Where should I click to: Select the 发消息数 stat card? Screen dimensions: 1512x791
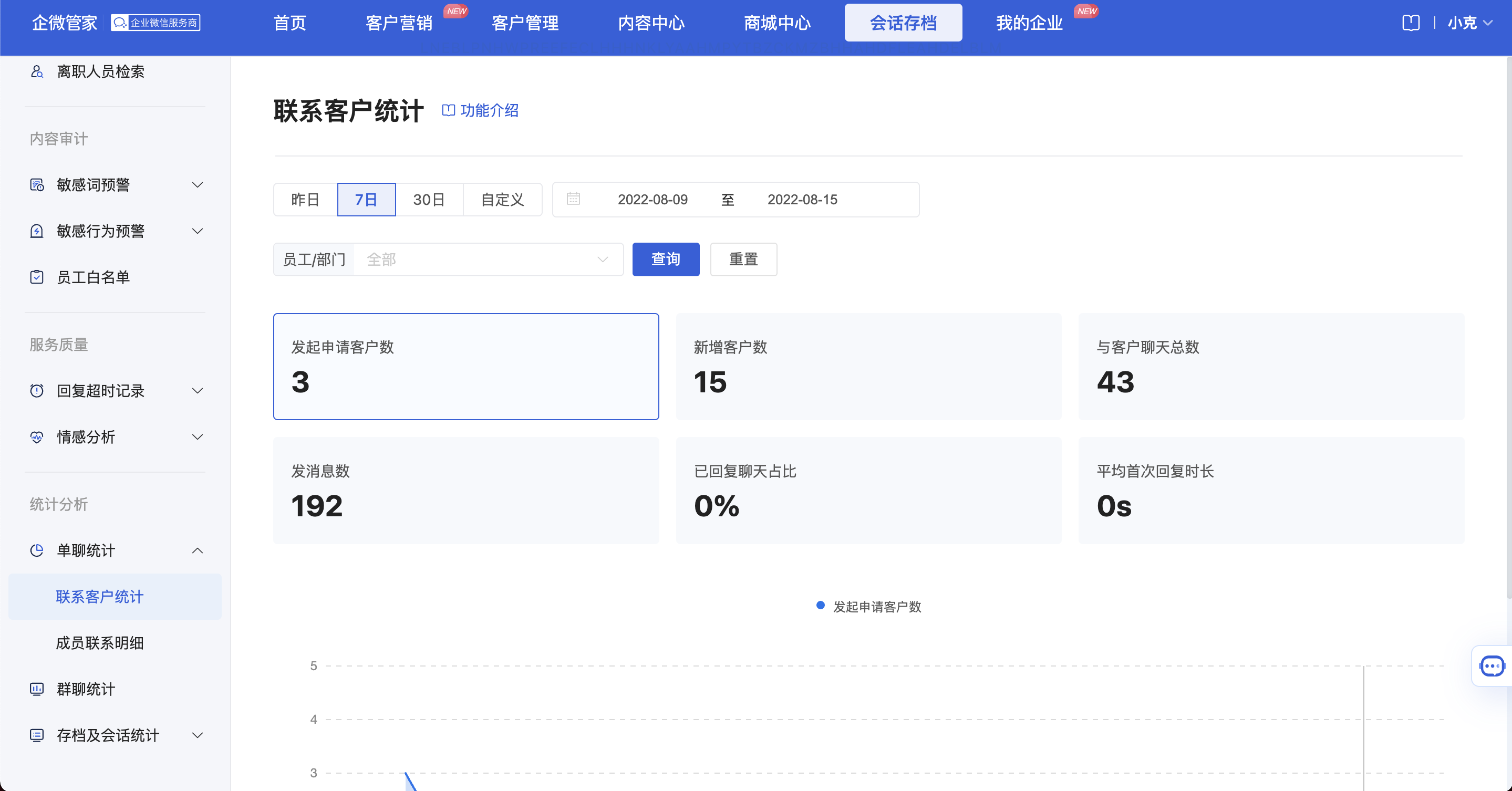(466, 491)
